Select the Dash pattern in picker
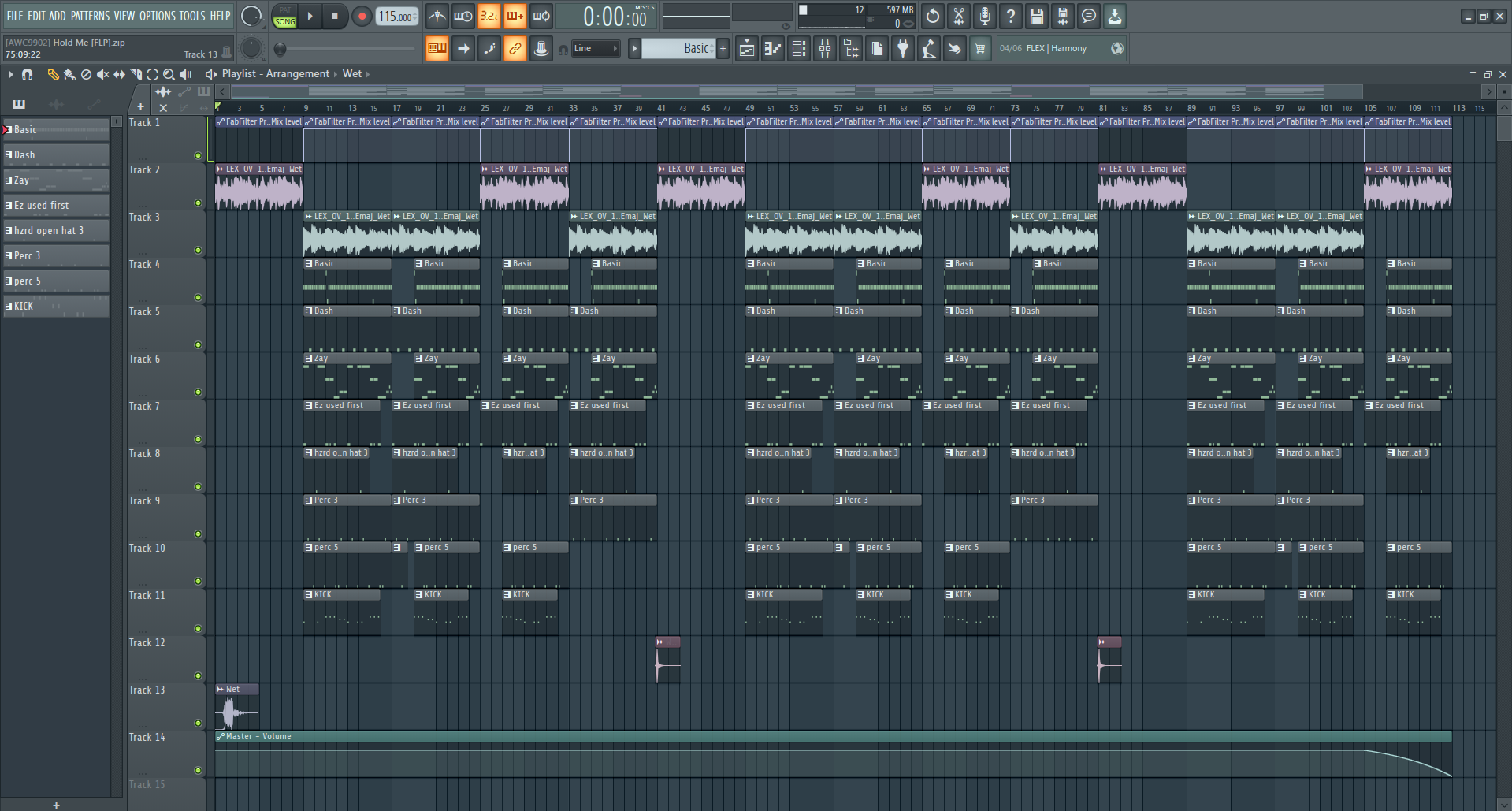Image resolution: width=1512 pixels, height=811 pixels. (56, 155)
